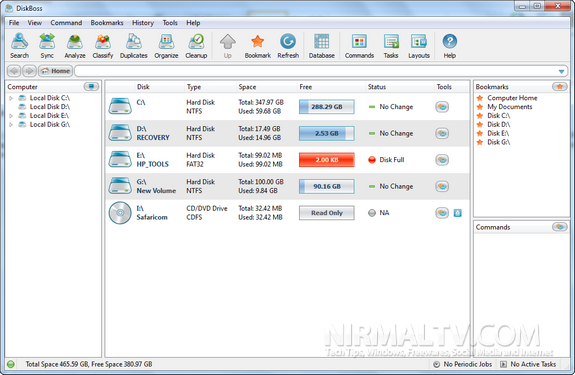Open the address bar dropdown arrow
Screen dimensions: 575x375
(561, 71)
